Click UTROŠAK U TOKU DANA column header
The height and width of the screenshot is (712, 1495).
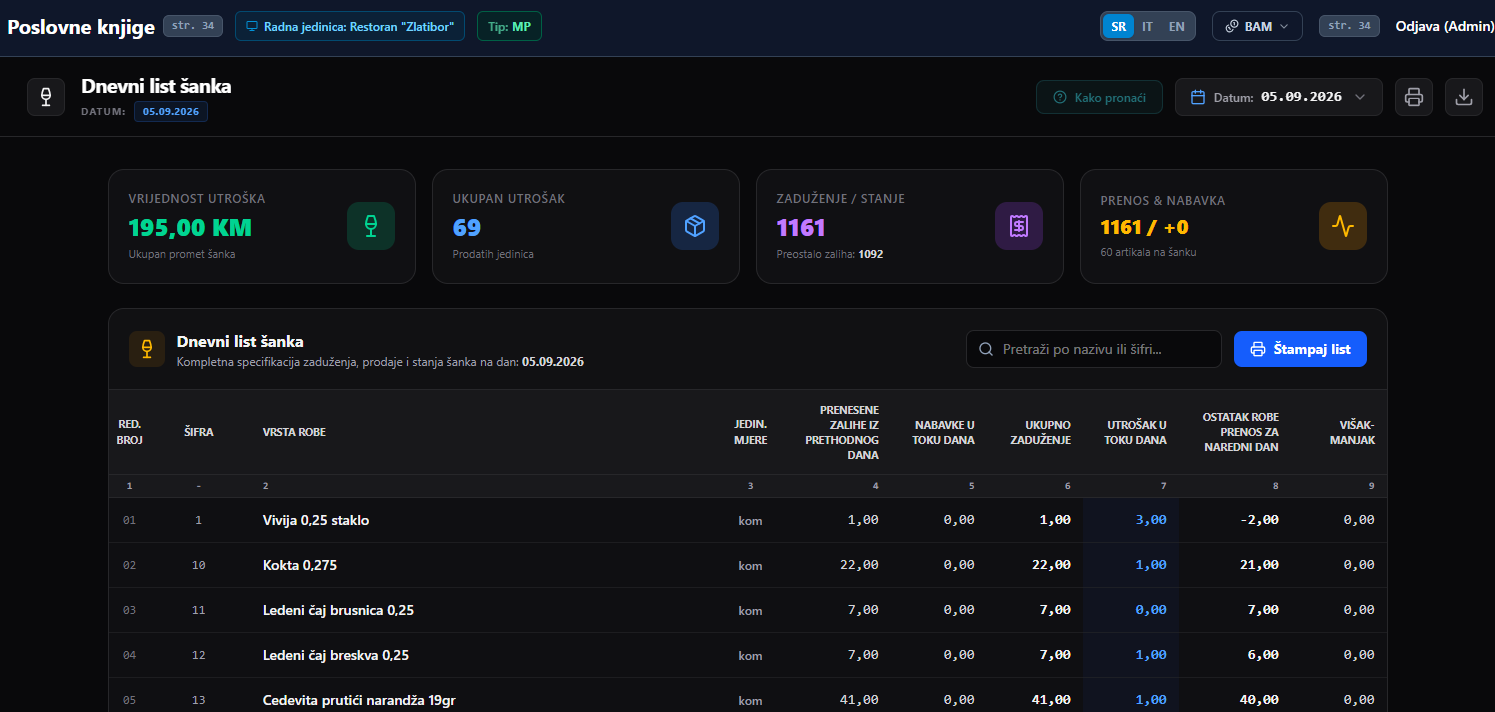[1135, 432]
